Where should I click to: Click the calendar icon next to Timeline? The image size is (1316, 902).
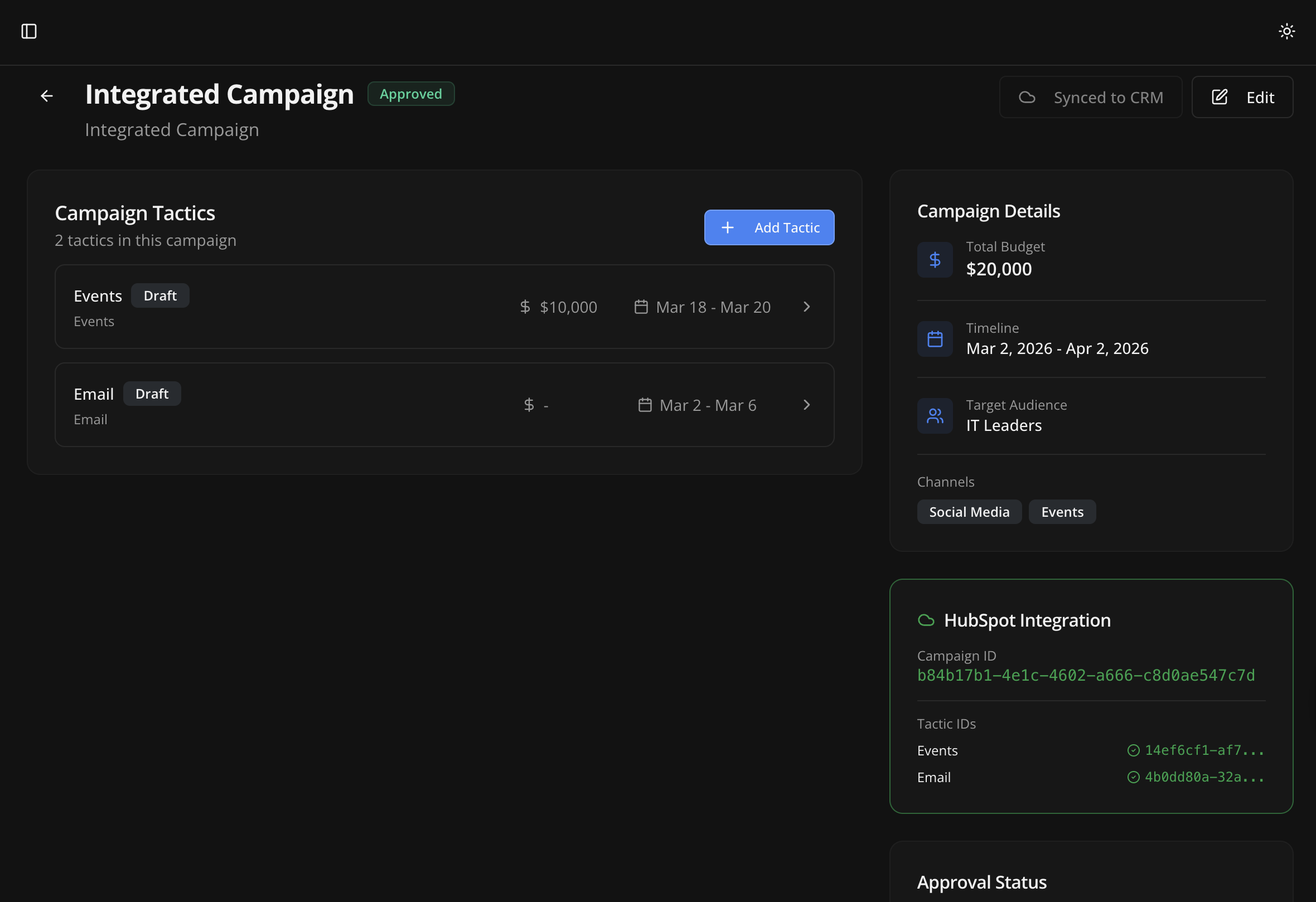(x=935, y=338)
